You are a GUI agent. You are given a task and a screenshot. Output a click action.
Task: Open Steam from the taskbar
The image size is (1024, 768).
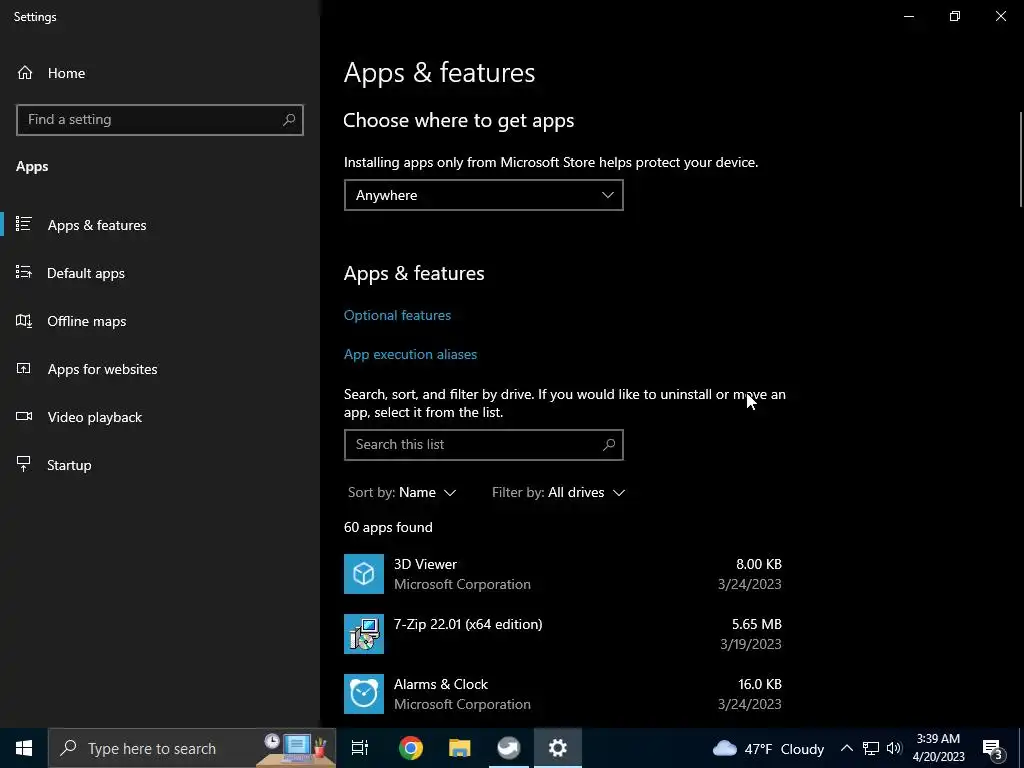point(509,748)
